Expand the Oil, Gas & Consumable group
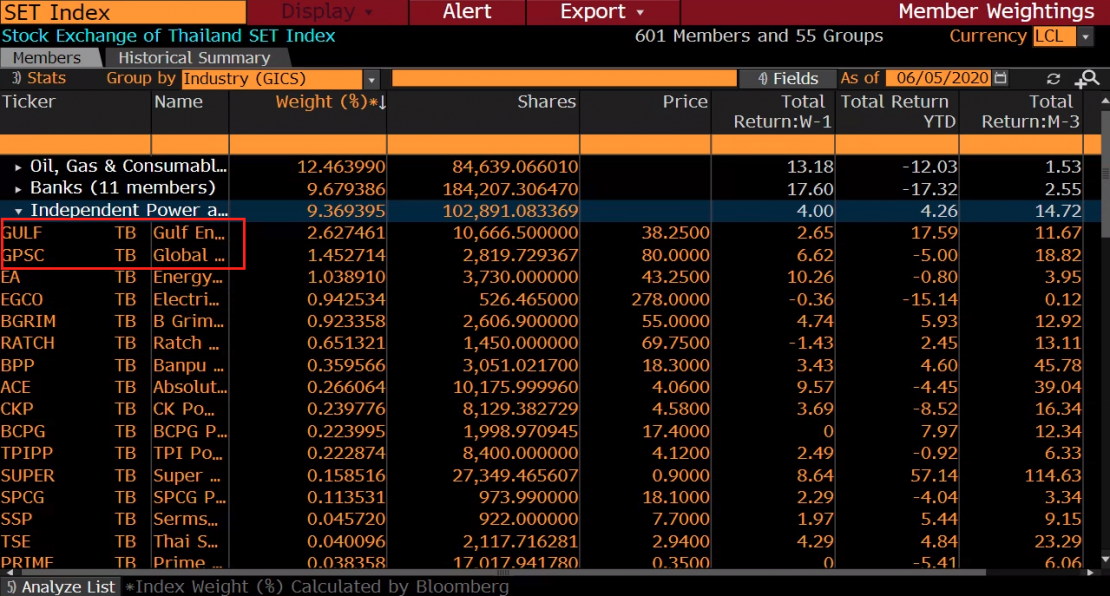This screenshot has width=1110, height=596. click(18, 166)
